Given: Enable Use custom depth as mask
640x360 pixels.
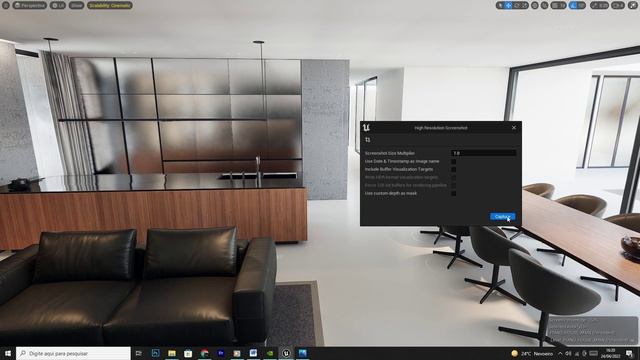Looking at the screenshot, I should tap(453, 193).
